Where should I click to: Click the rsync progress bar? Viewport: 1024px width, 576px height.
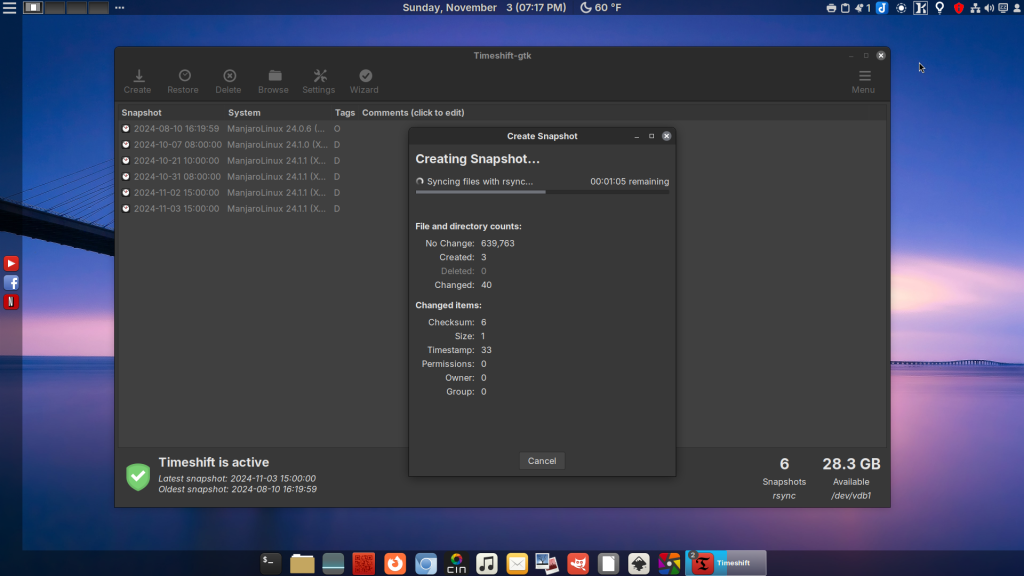click(x=542, y=192)
